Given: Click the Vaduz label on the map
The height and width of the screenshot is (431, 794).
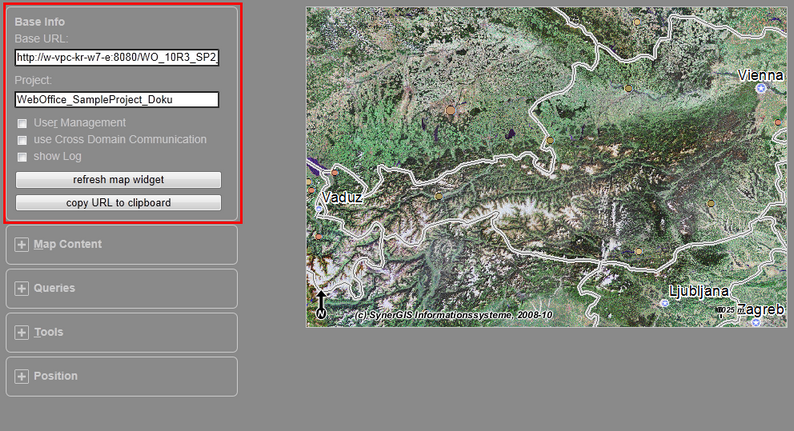Looking at the screenshot, I should pyautogui.click(x=342, y=197).
